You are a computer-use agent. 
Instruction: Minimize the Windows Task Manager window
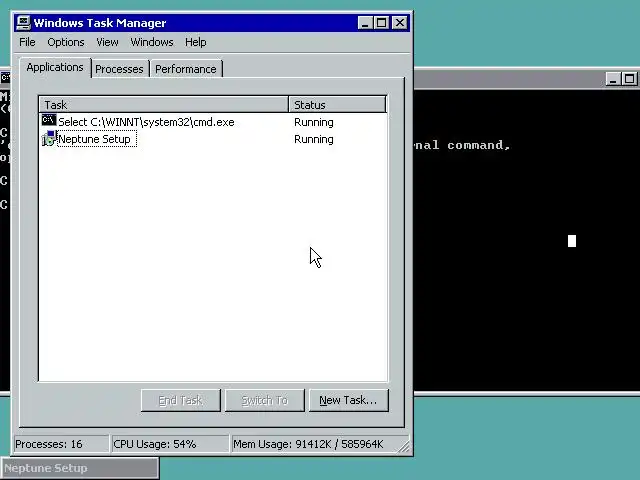click(365, 23)
